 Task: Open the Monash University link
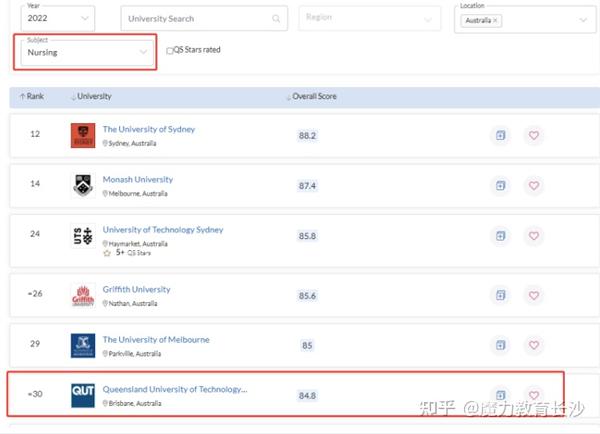(138, 179)
